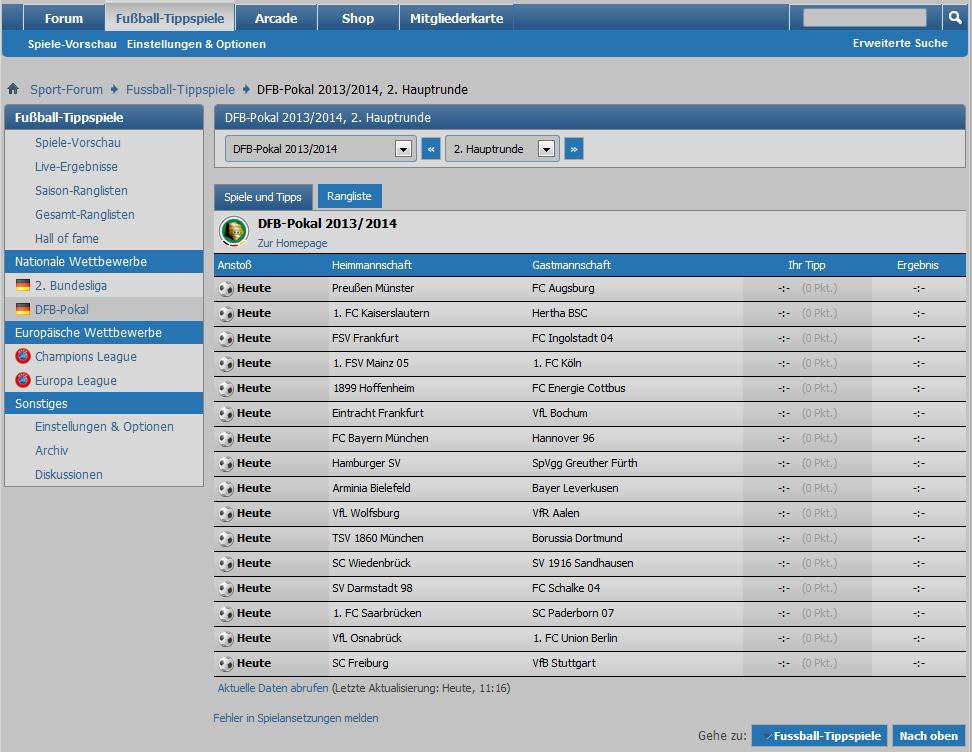Open Hall of fame in sidebar

pos(67,238)
